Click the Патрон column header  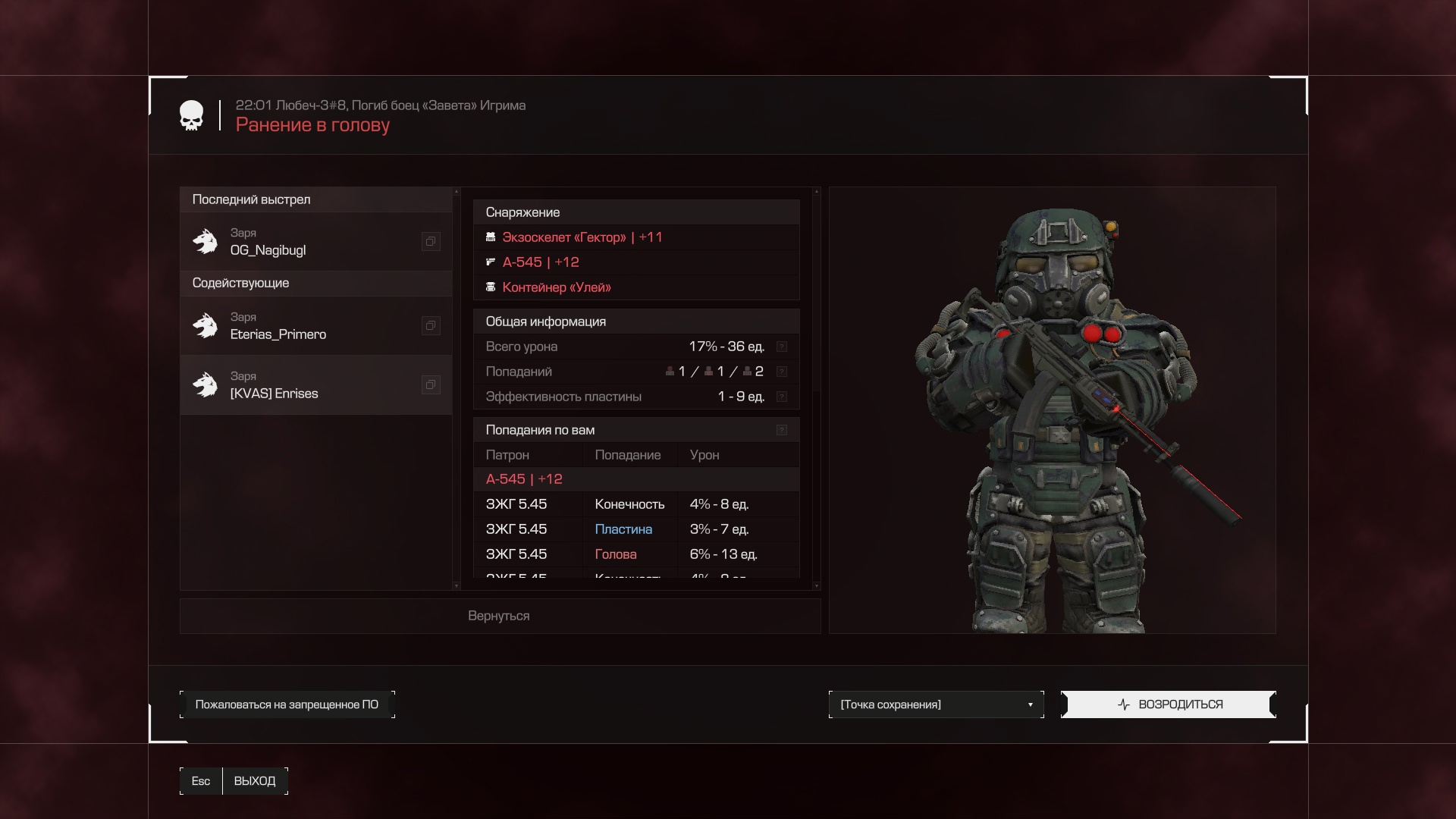click(x=507, y=455)
